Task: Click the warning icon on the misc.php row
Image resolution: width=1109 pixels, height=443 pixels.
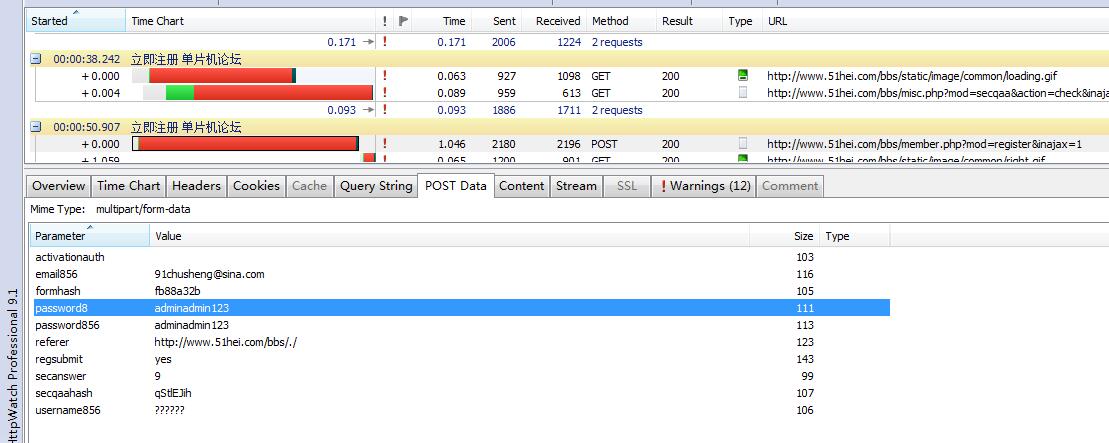Action: tap(384, 93)
